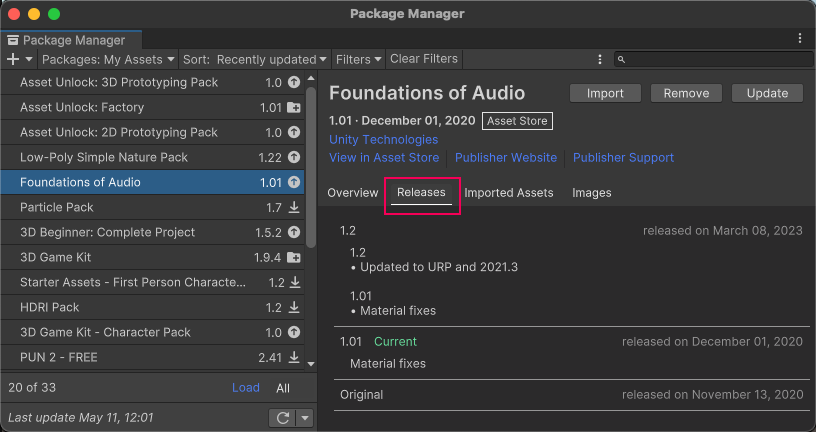Open Sort: Recently updated dropdown
Viewport: 816px width, 432px height.
coord(254,59)
